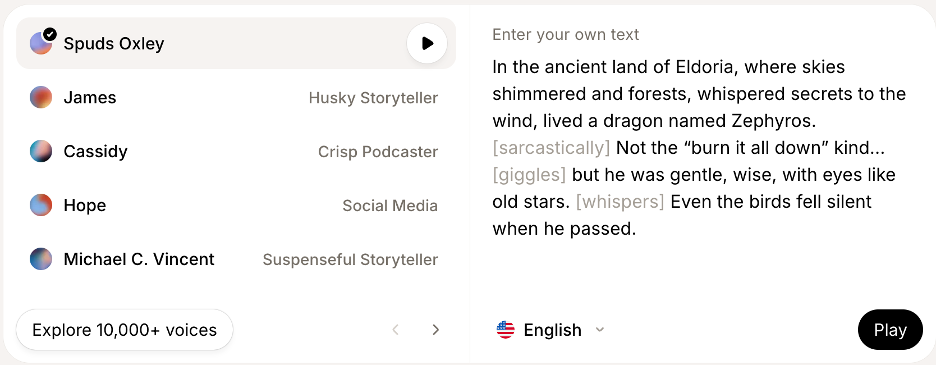Go to previous voices page arrow
936x366 pixels.
[x=395, y=330]
